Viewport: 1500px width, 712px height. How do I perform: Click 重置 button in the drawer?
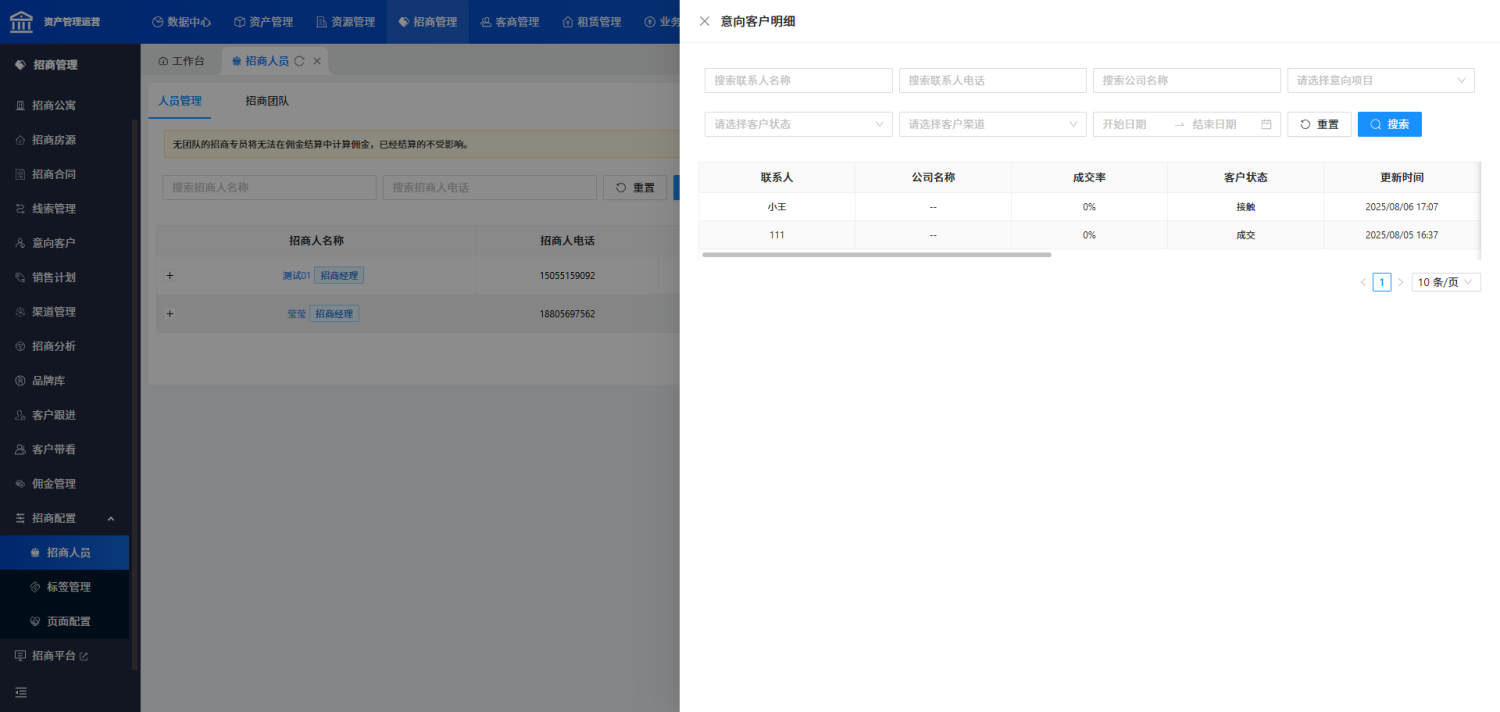1319,124
